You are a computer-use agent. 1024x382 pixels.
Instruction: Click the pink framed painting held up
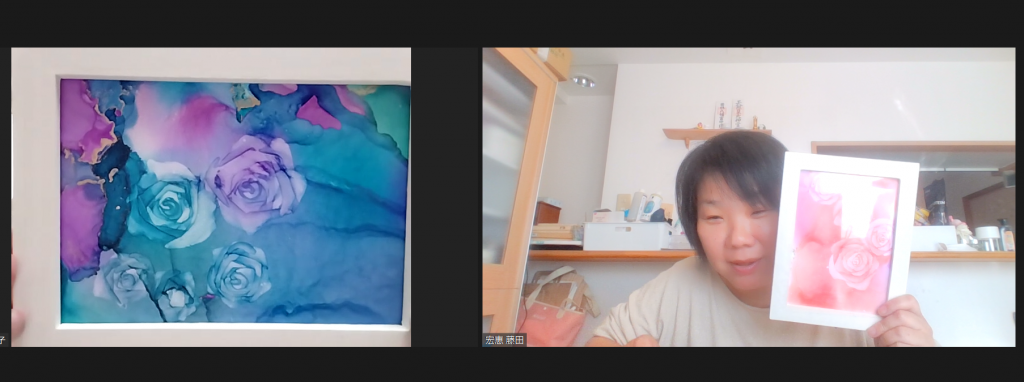point(844,241)
